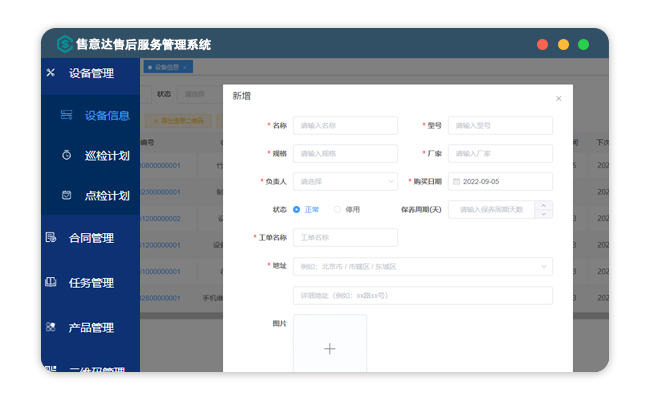Open 点检计划 in the sidebar

107,196
